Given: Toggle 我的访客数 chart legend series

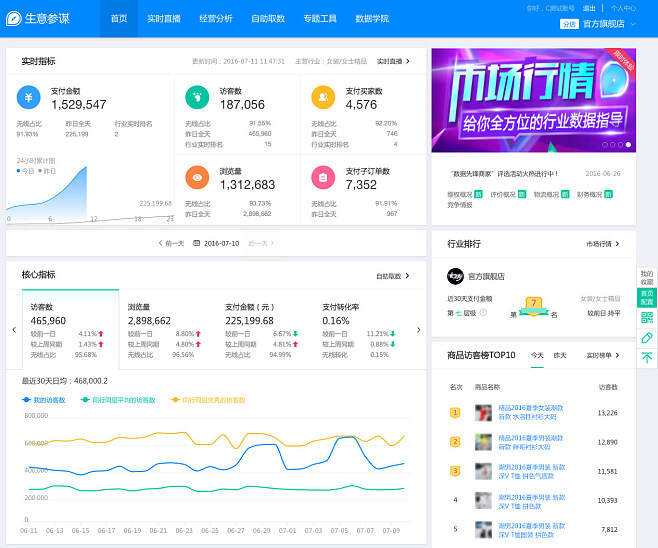Looking at the screenshot, I should point(43,399).
